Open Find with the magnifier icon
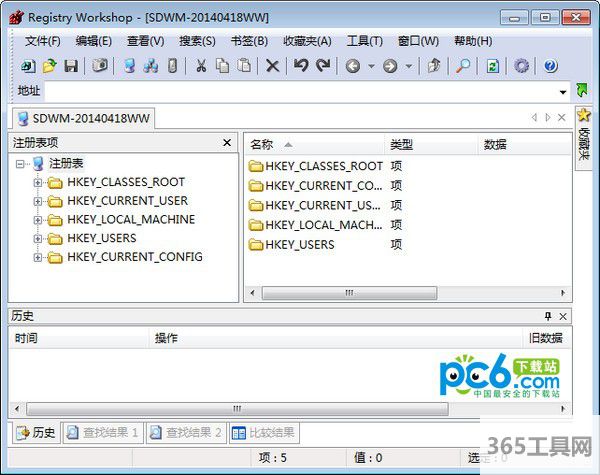 pos(462,66)
